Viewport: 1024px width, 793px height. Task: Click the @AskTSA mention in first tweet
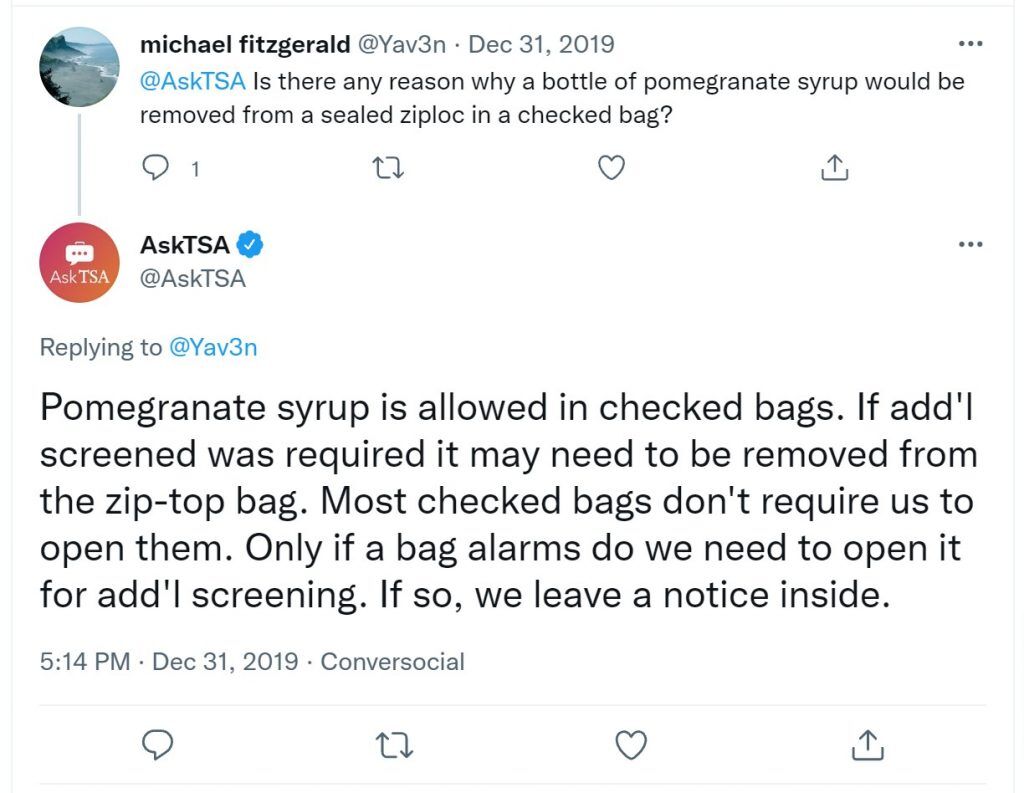pos(193,81)
